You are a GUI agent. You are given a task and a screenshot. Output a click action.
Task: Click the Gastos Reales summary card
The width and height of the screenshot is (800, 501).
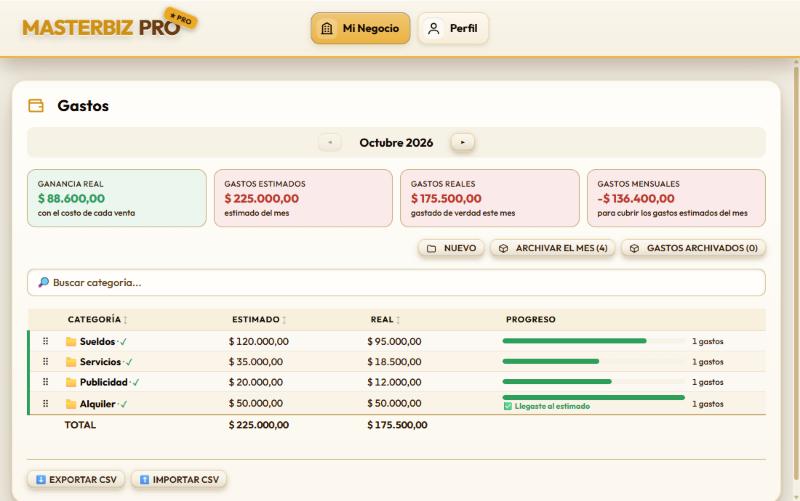(490, 198)
